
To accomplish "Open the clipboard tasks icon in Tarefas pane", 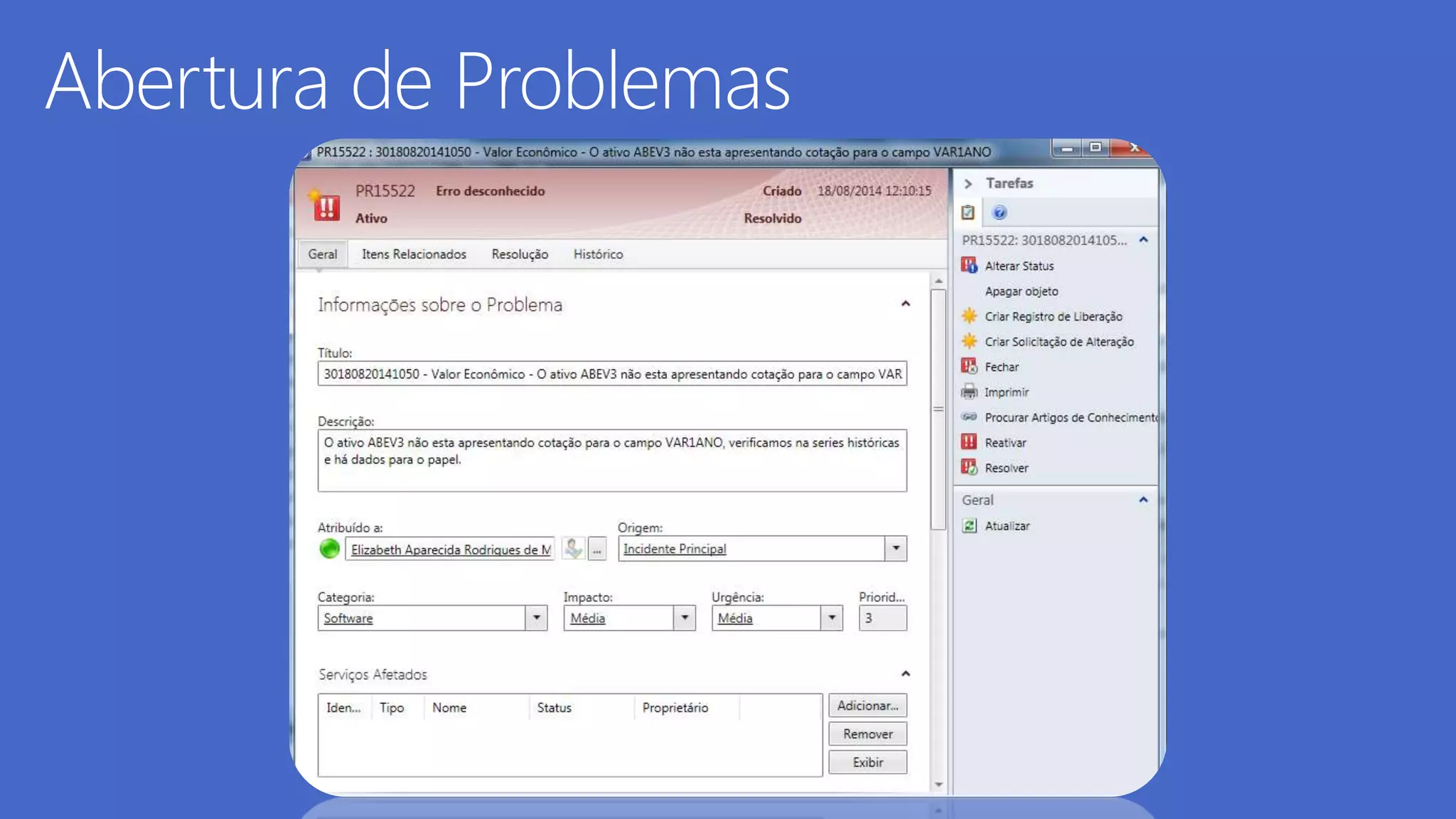I will tap(968, 212).
